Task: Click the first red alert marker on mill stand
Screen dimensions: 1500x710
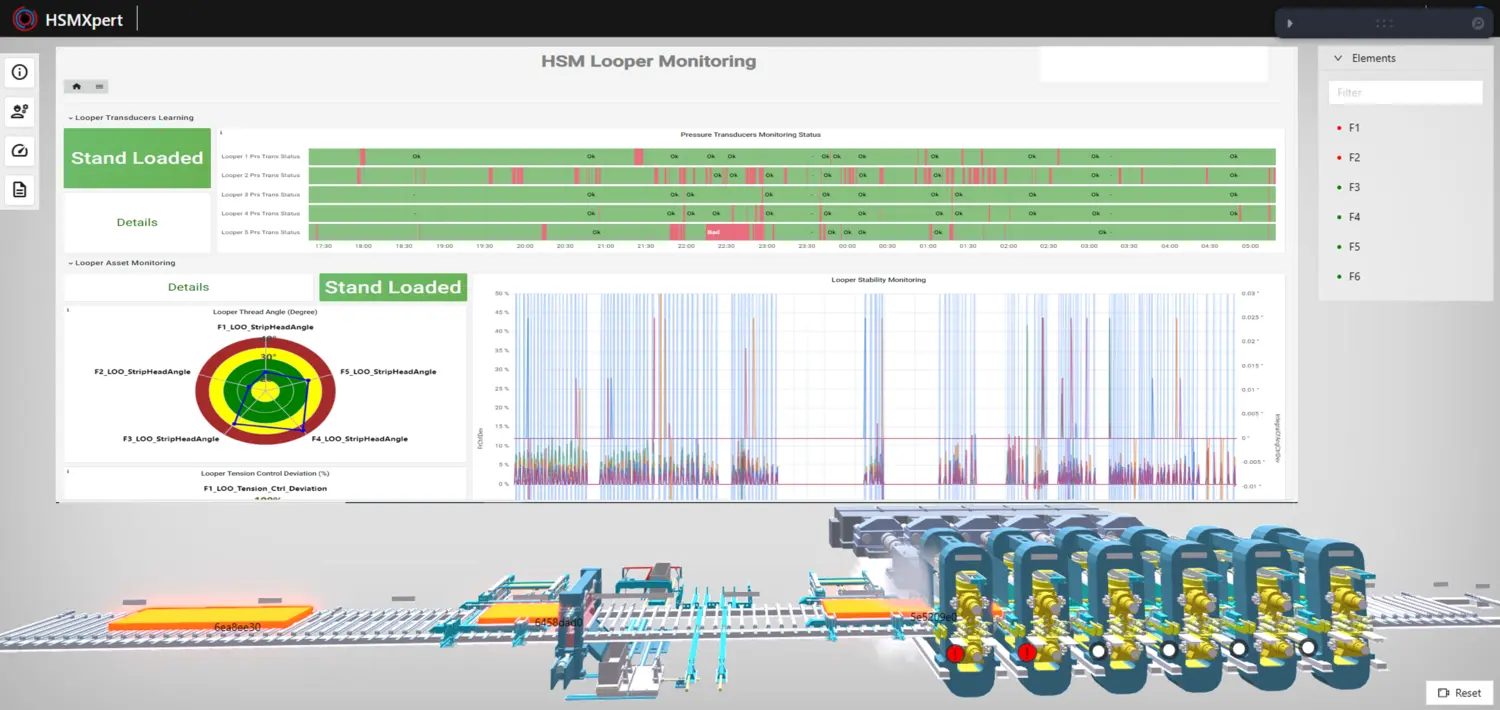Action: (x=955, y=653)
